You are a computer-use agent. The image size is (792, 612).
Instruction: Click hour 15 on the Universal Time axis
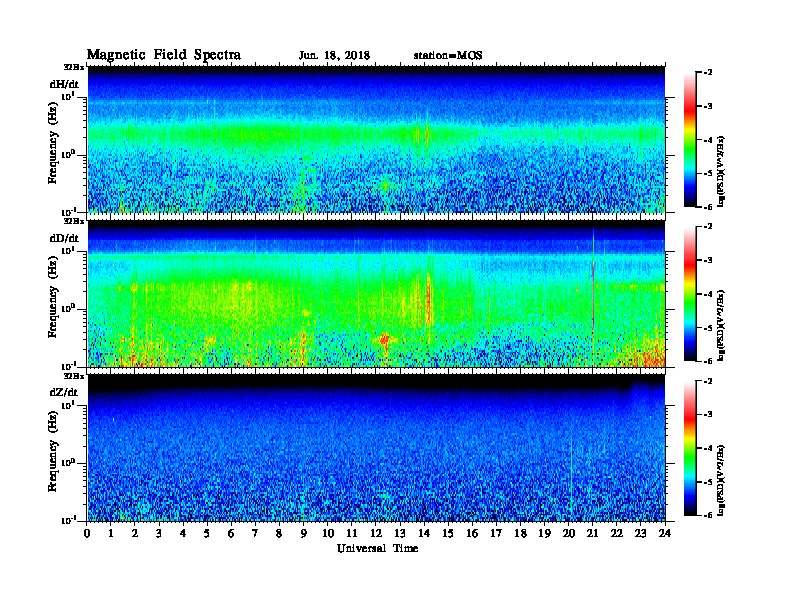(448, 533)
